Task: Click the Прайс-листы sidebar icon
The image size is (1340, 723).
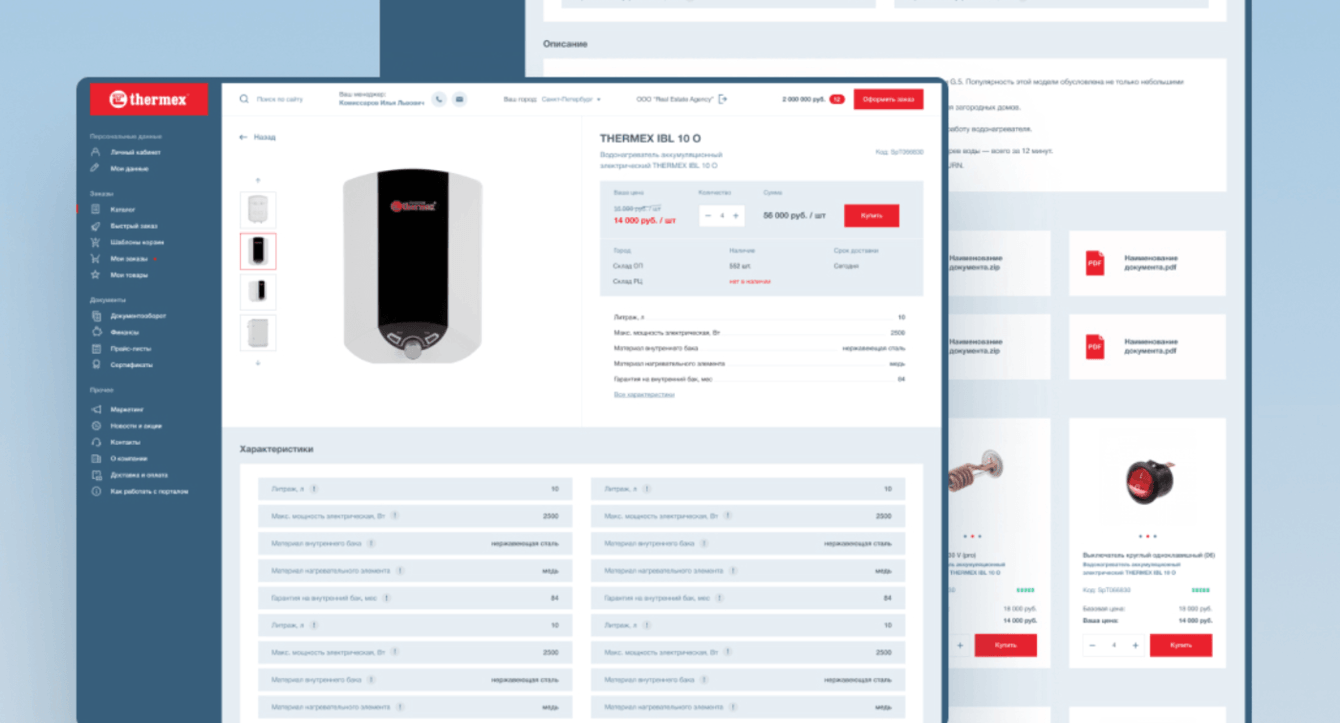Action: (96, 349)
